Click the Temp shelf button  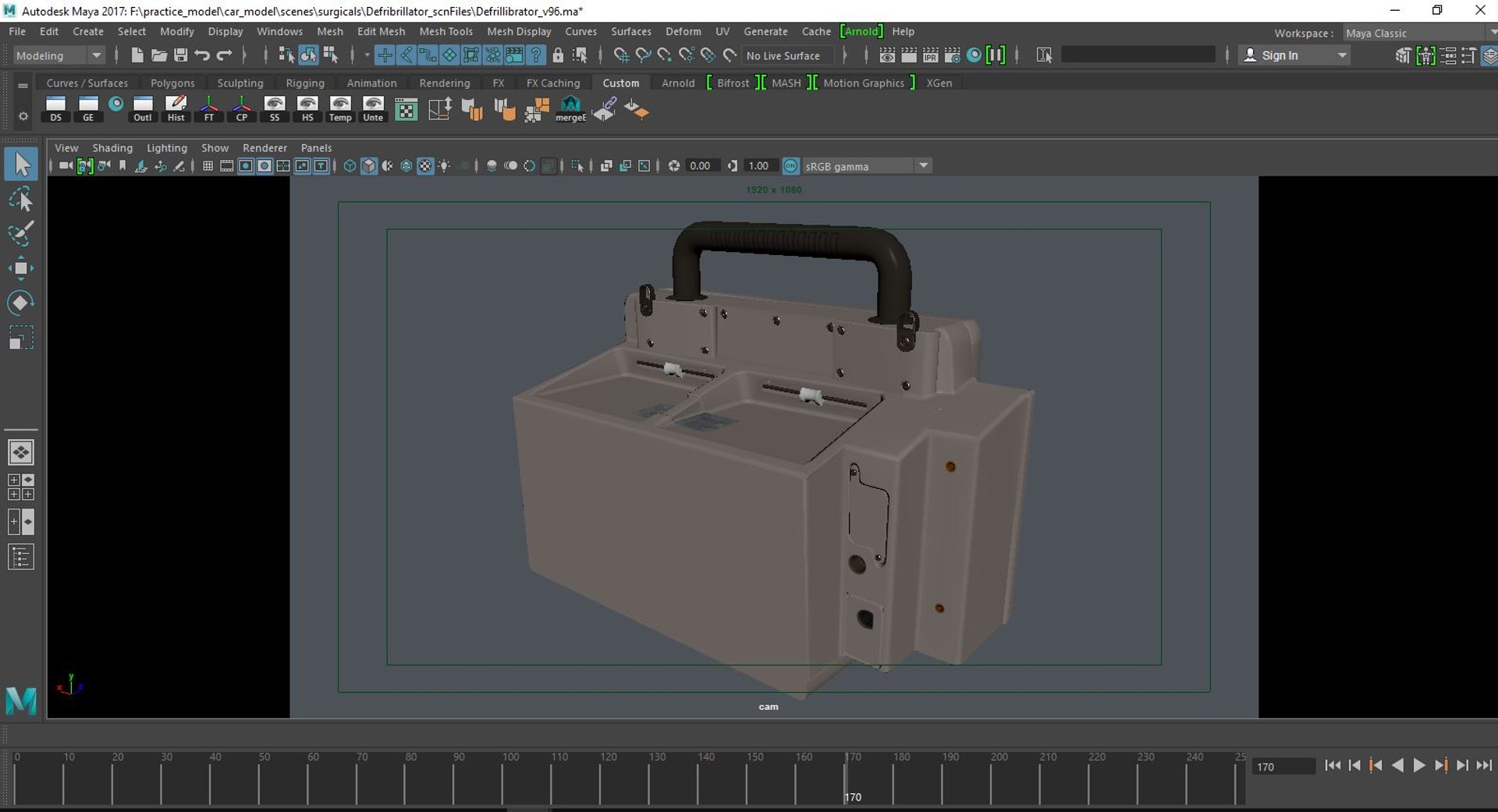tap(340, 109)
